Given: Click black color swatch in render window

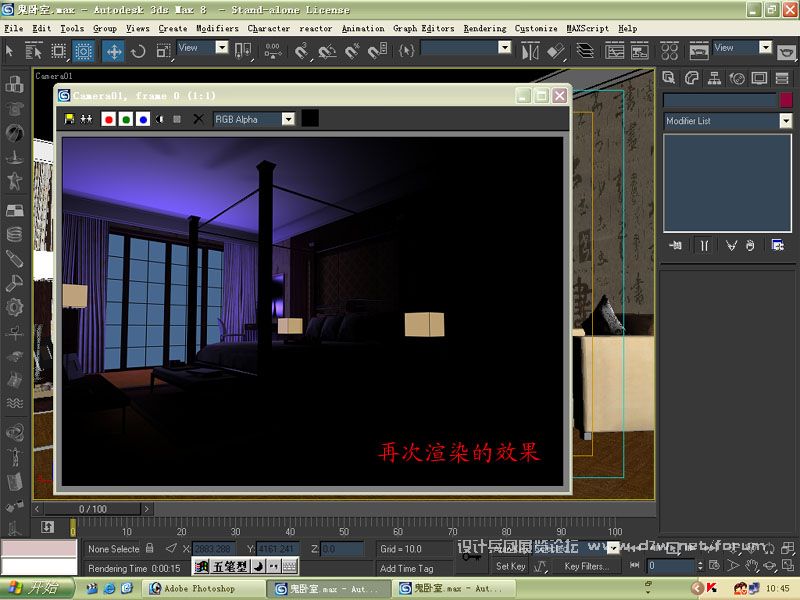Looking at the screenshot, I should point(310,118).
